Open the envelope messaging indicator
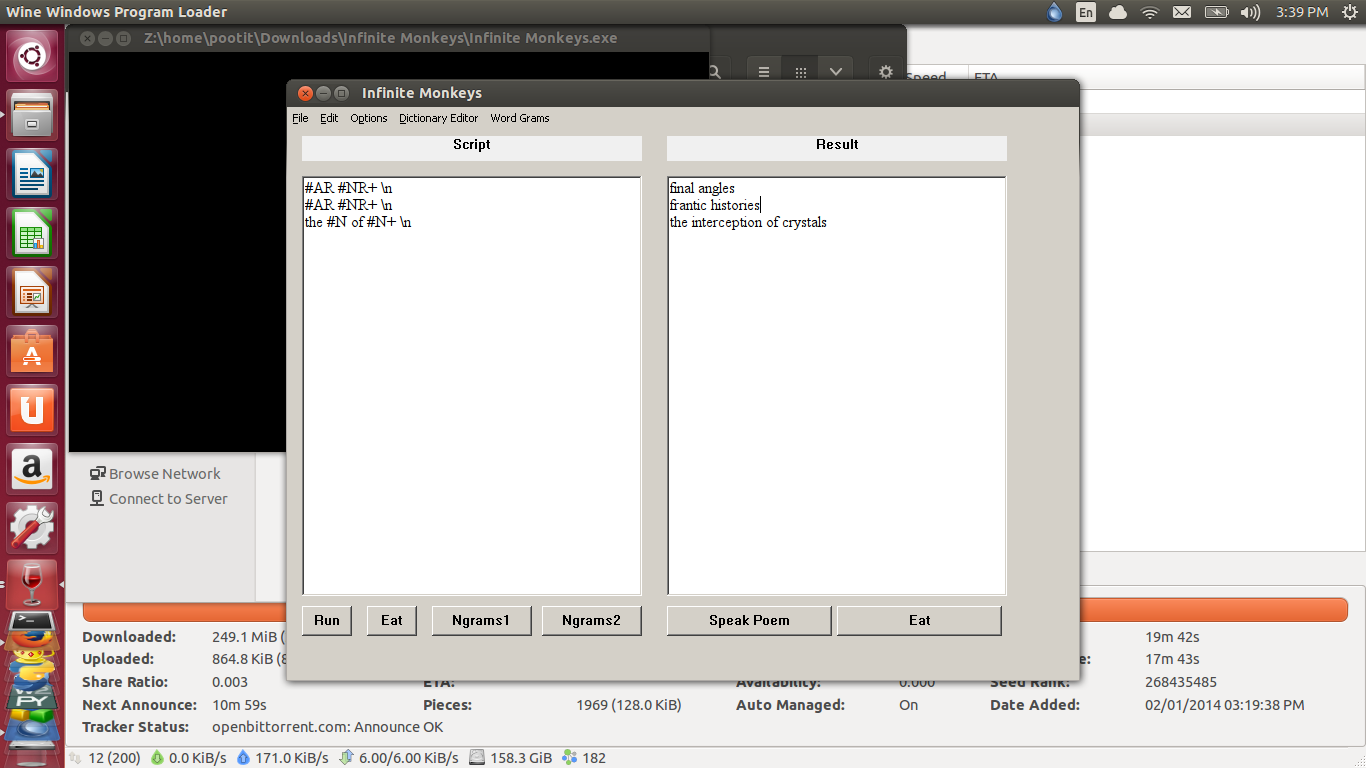Image resolution: width=1366 pixels, height=768 pixels. tap(1181, 12)
